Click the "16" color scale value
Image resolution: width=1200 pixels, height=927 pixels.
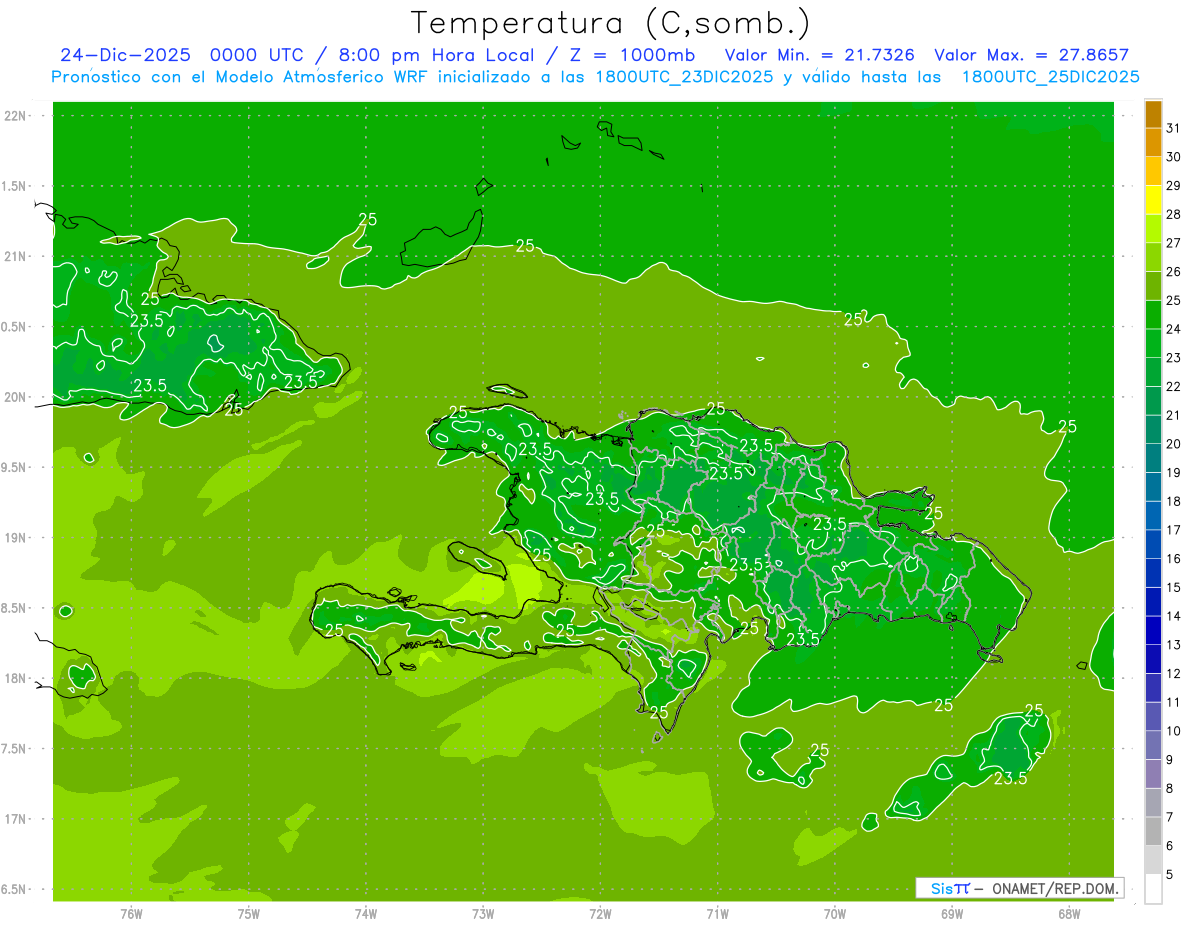1174,559
